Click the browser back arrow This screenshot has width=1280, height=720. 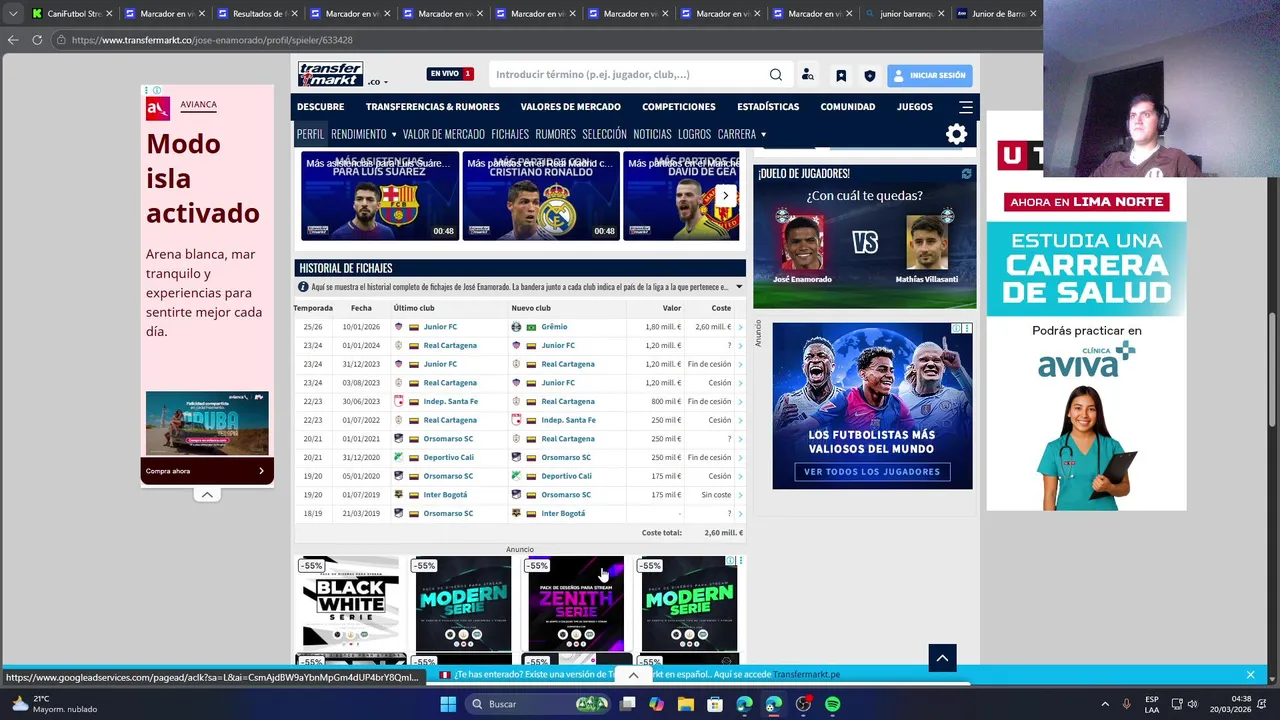click(13, 40)
